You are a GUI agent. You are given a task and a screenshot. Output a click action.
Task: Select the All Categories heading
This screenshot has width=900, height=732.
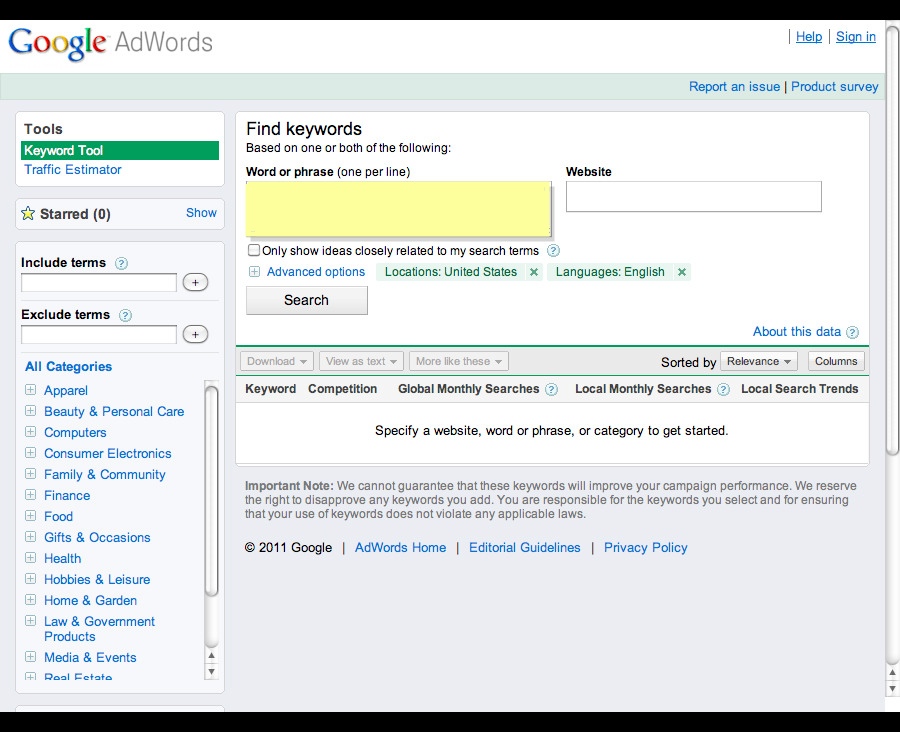tap(68, 367)
